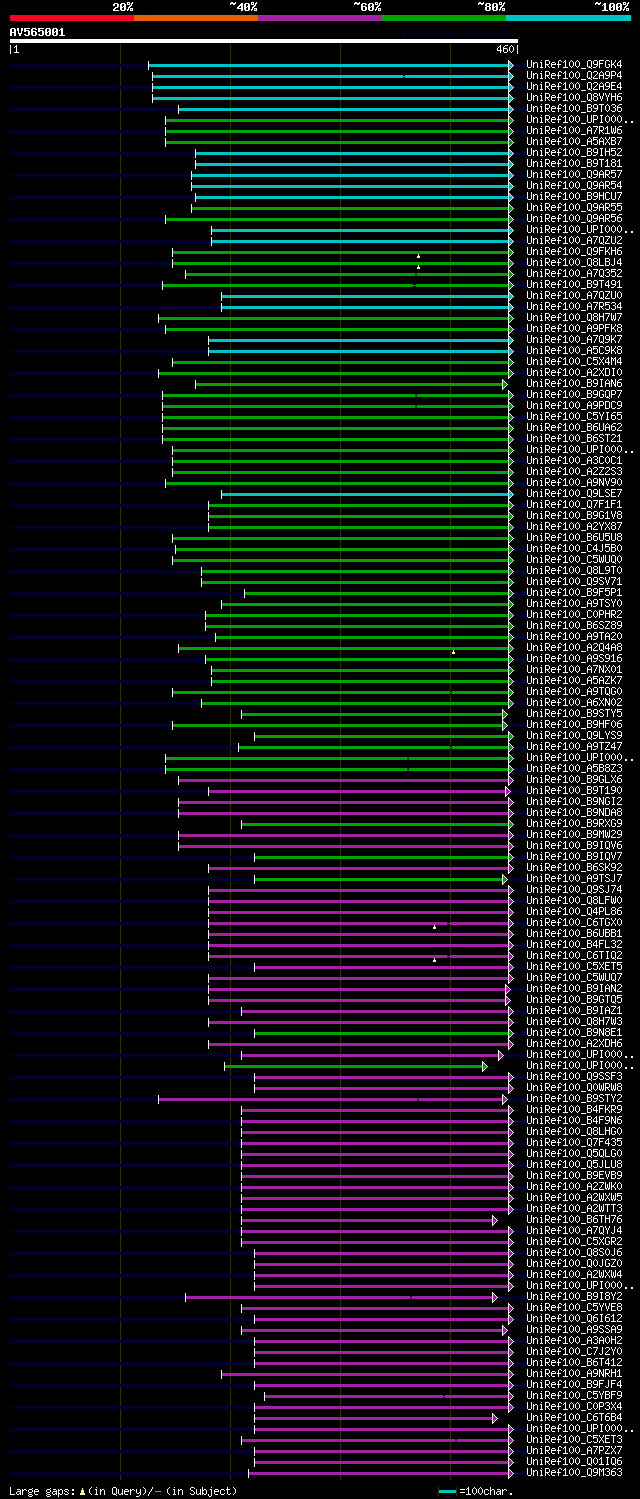
Task: Click the UniRef100_B9STY5 label
Action: 574,714
